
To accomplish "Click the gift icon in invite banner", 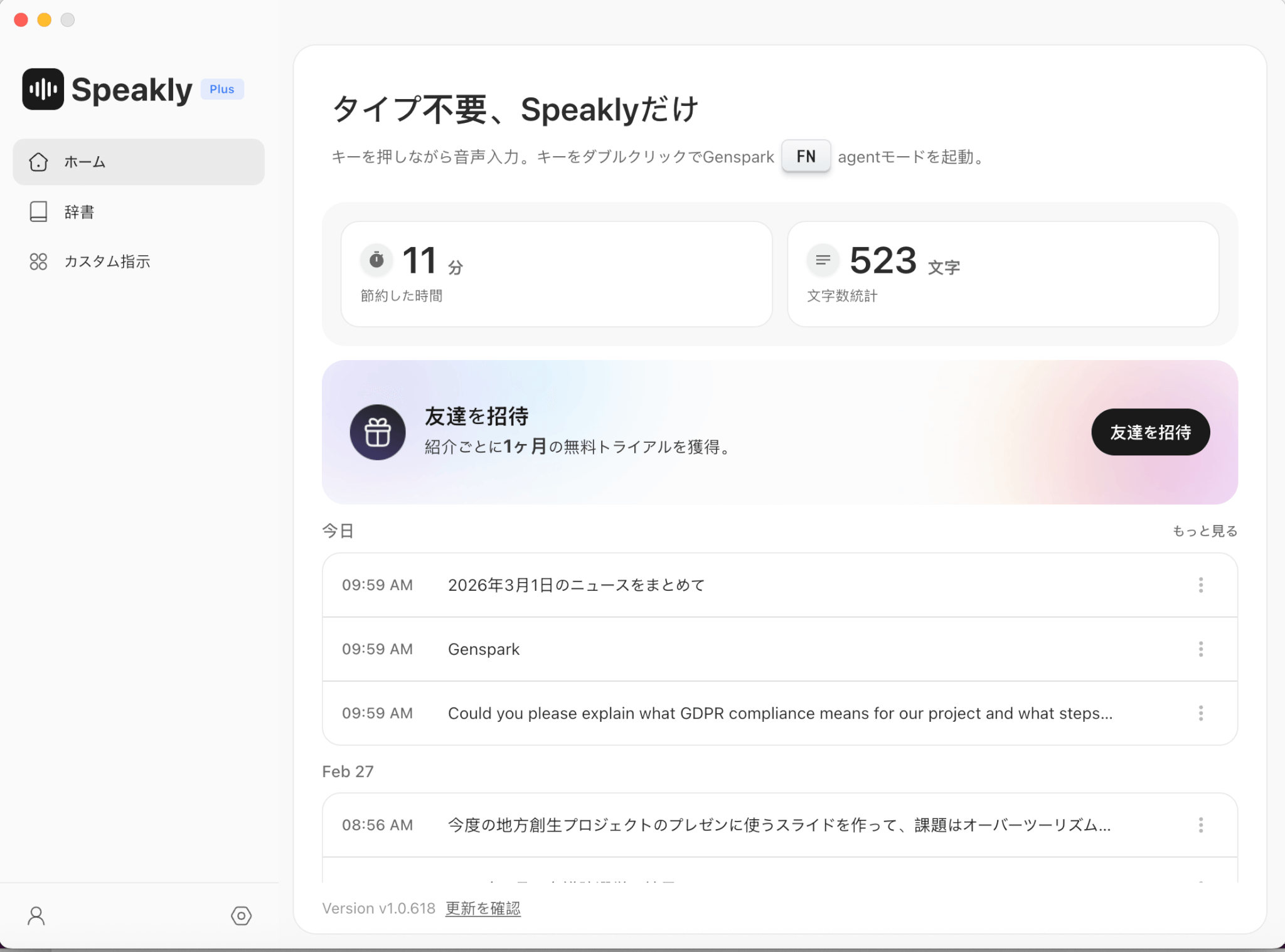I will 377,432.
